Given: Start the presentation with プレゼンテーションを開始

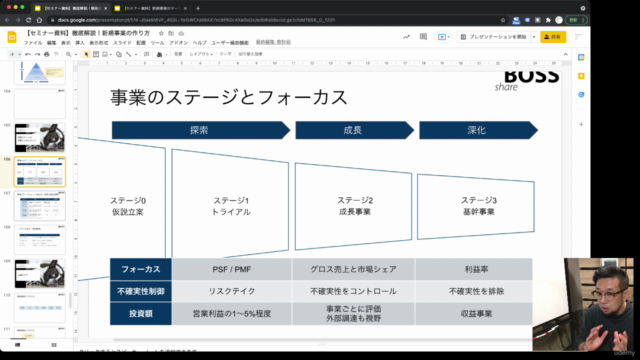Looking at the screenshot, I should pos(493,37).
